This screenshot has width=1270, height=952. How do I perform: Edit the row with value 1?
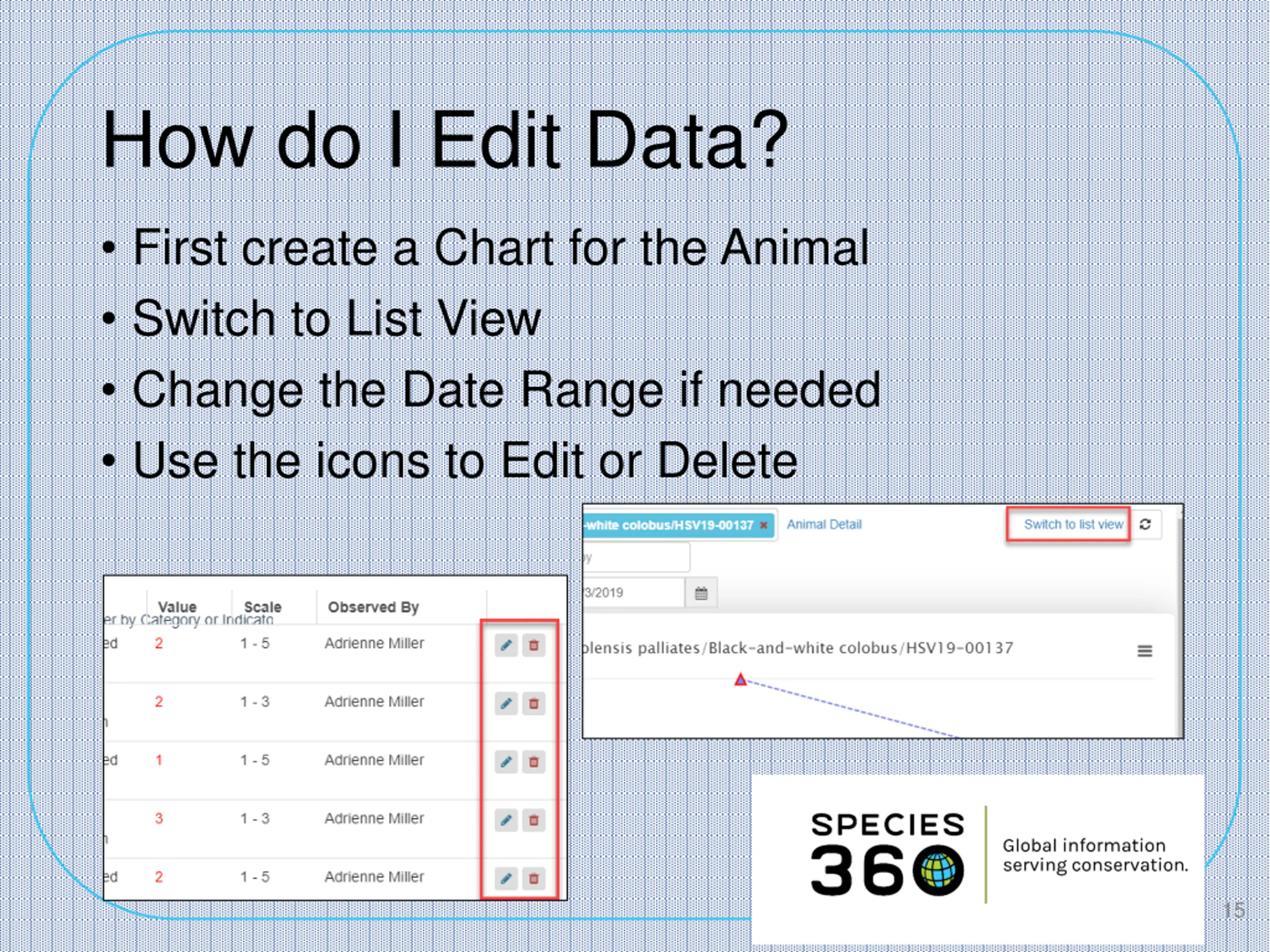(506, 762)
